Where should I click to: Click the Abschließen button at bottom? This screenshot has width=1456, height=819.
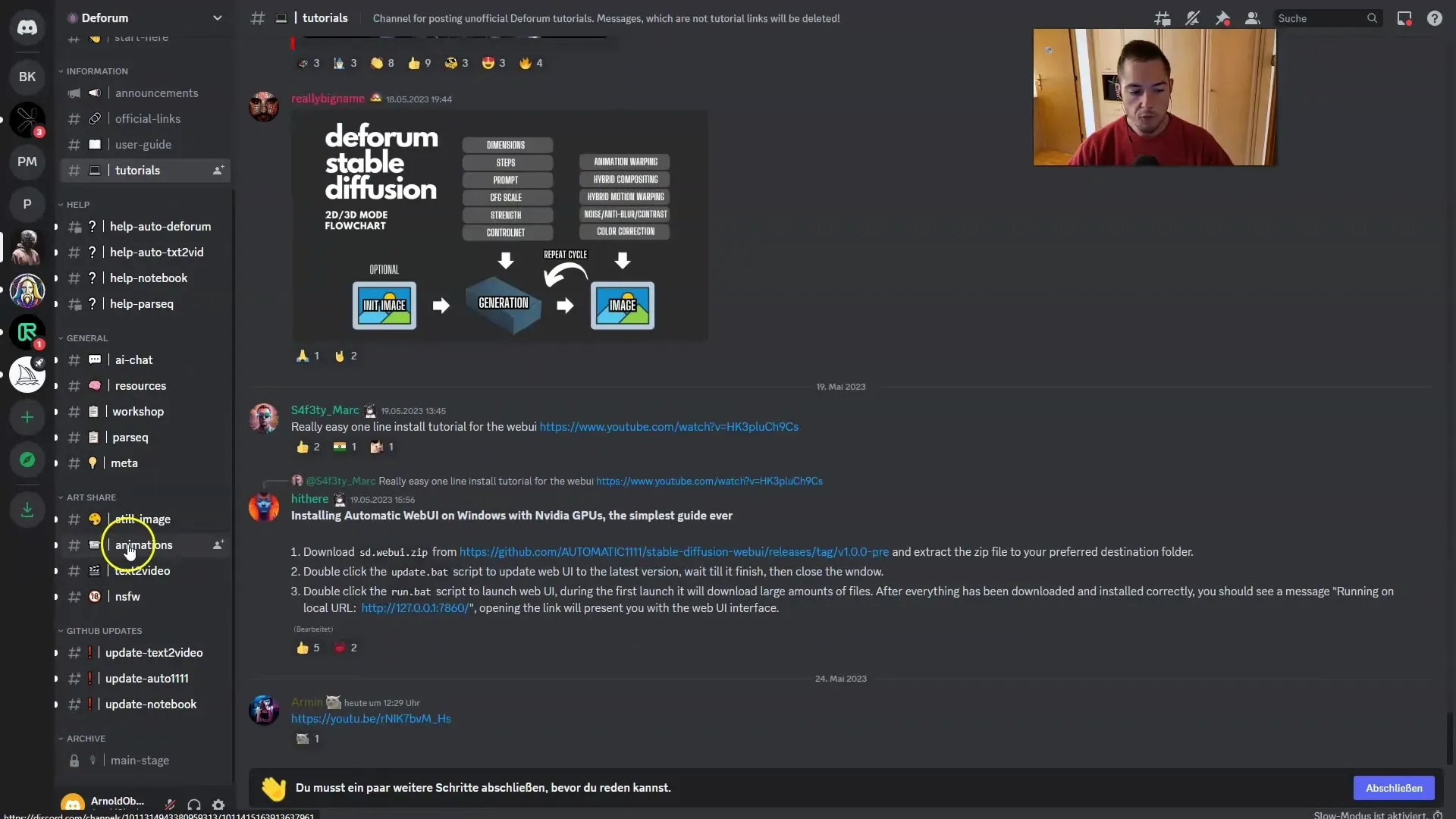pos(1394,787)
